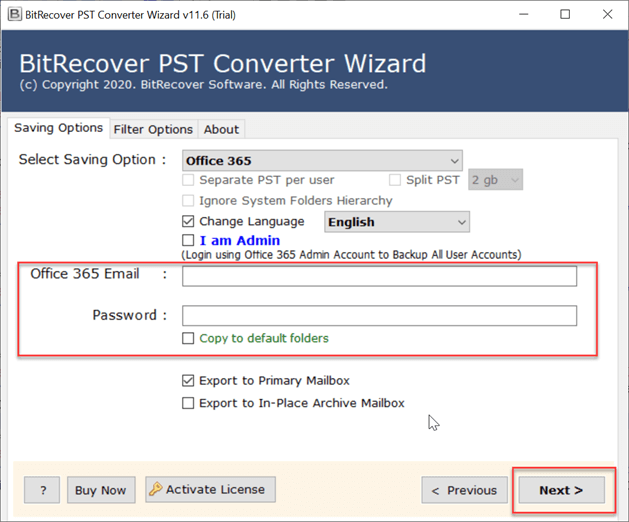This screenshot has width=629, height=522.
Task: Enable the I am Admin checkbox
Action: point(188,241)
